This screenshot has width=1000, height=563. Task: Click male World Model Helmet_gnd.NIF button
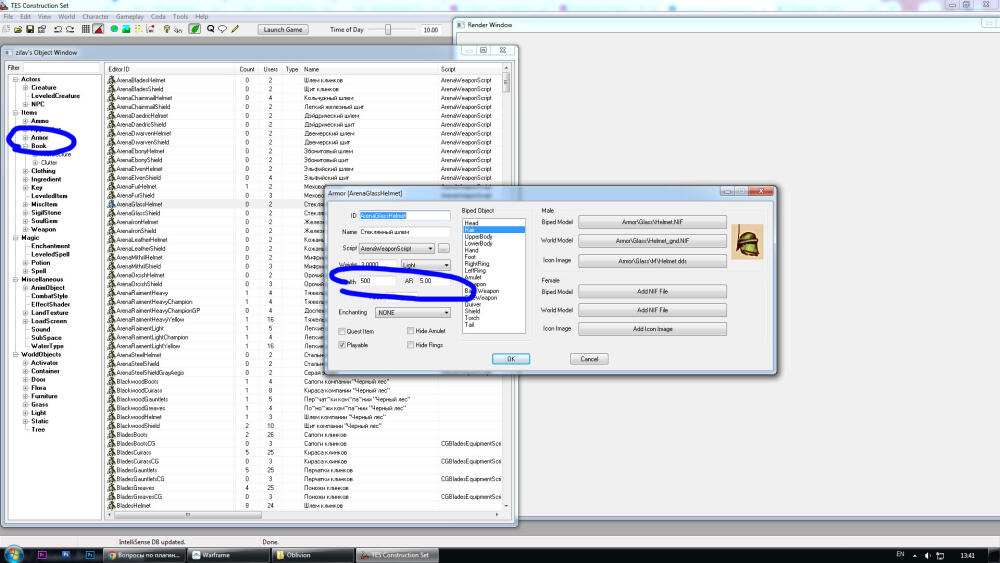[x=652, y=241]
